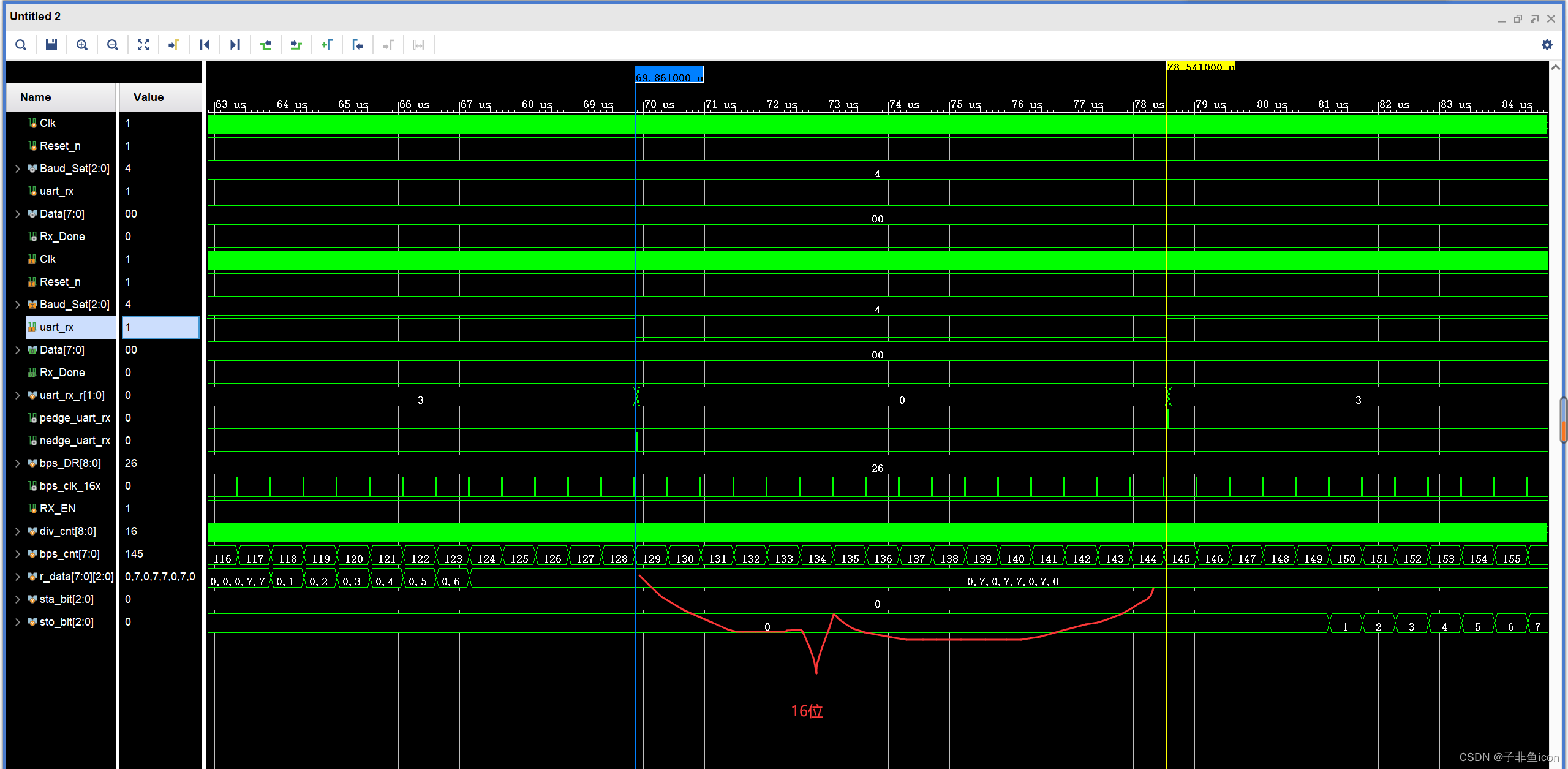Click the Zoom Out icon
The height and width of the screenshot is (769, 1568).
pyautogui.click(x=113, y=45)
